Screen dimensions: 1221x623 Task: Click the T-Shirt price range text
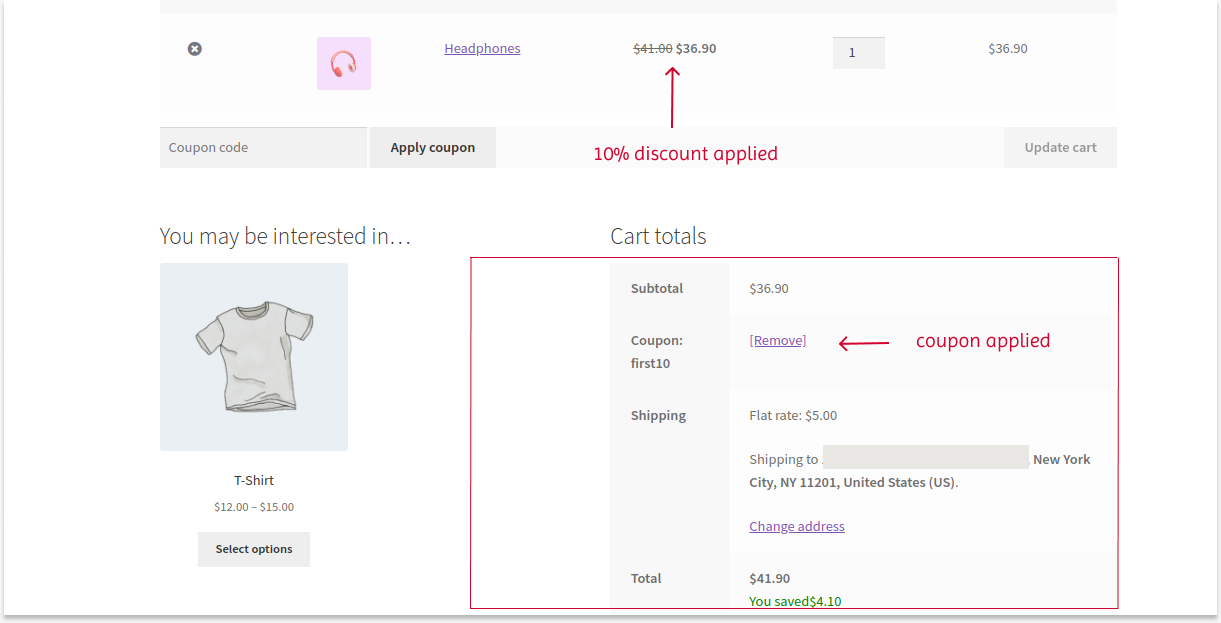[x=253, y=507]
